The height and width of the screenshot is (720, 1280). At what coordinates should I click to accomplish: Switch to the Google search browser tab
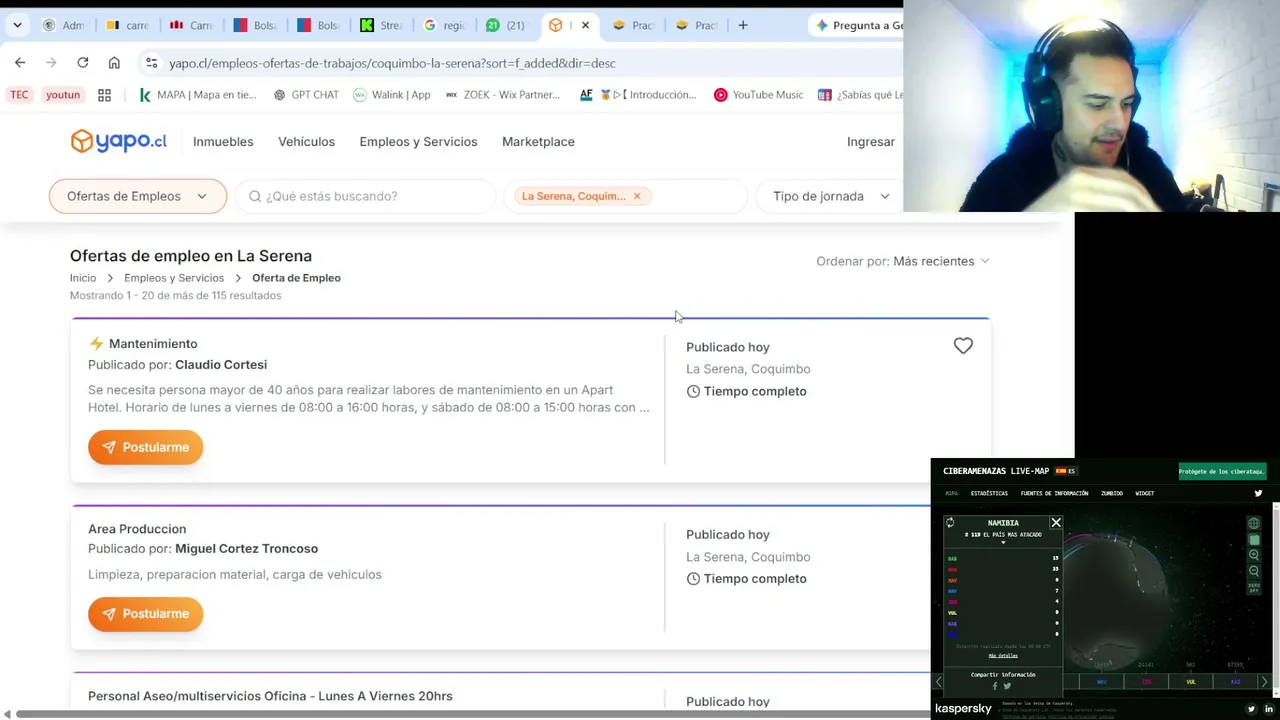pos(443,25)
